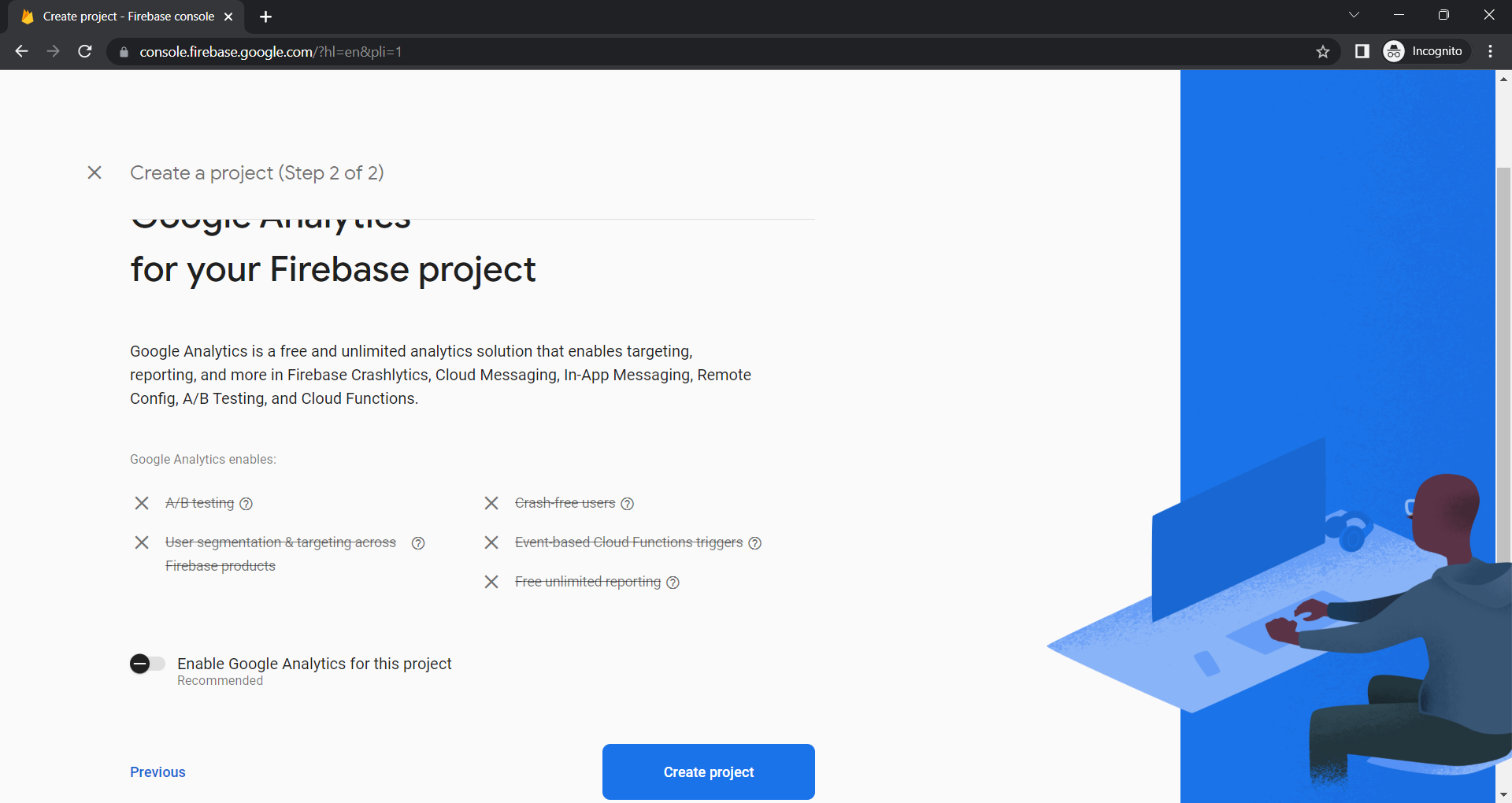This screenshot has height=803, width=1512.
Task: Click help icon beside Crash-free users
Action: [x=627, y=504]
